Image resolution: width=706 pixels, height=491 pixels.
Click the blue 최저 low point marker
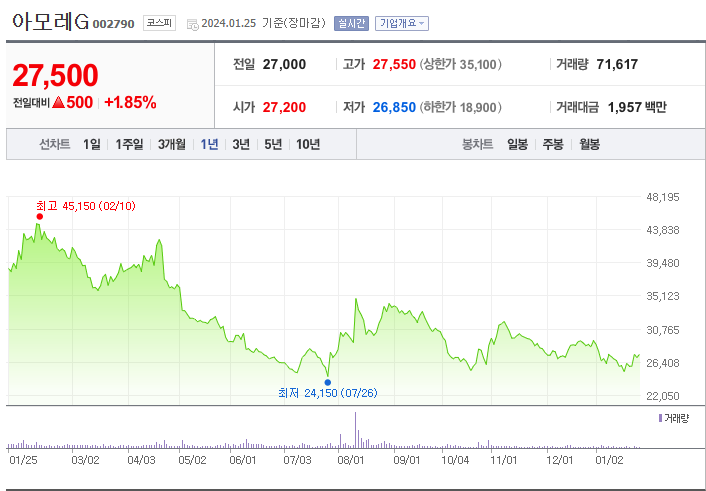tap(328, 382)
